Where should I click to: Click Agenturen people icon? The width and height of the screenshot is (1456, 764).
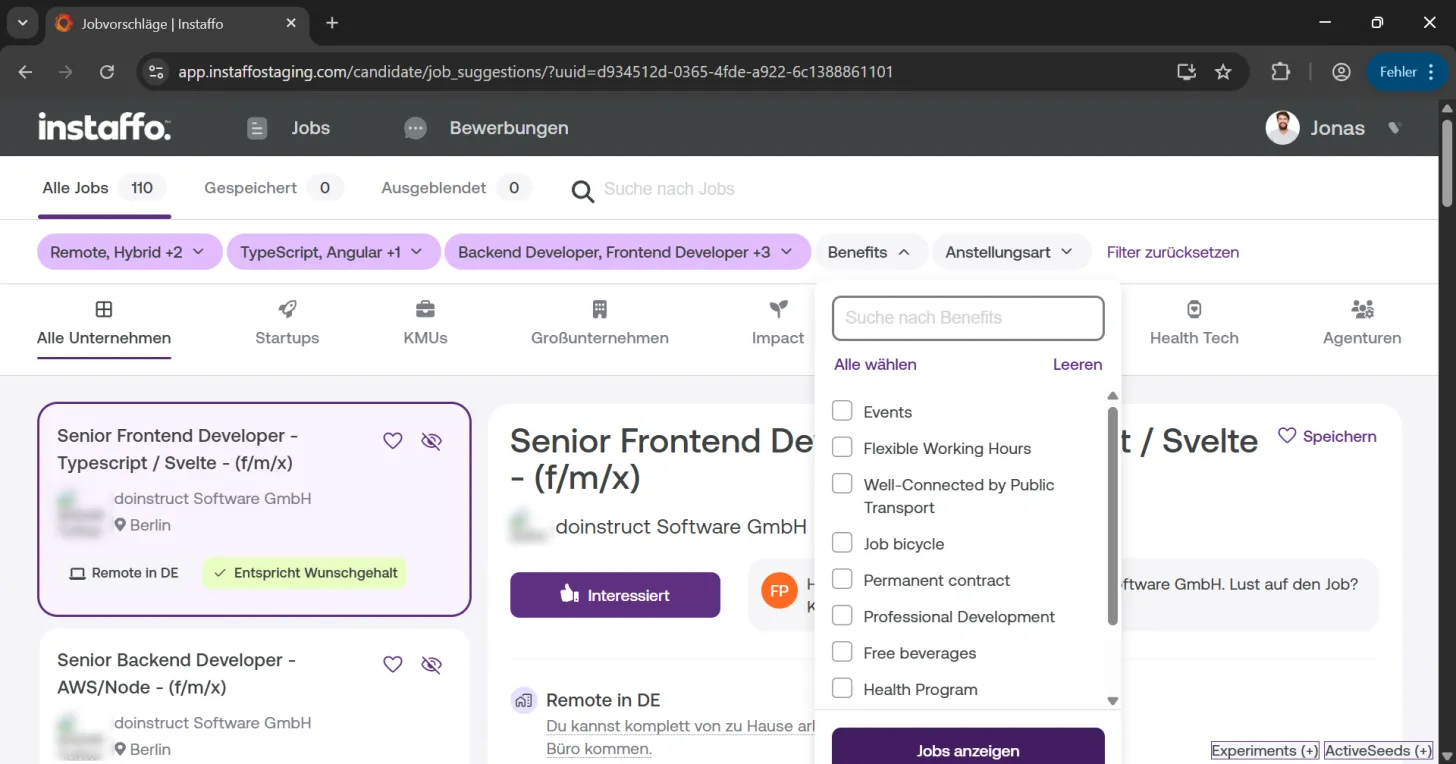click(1362, 309)
